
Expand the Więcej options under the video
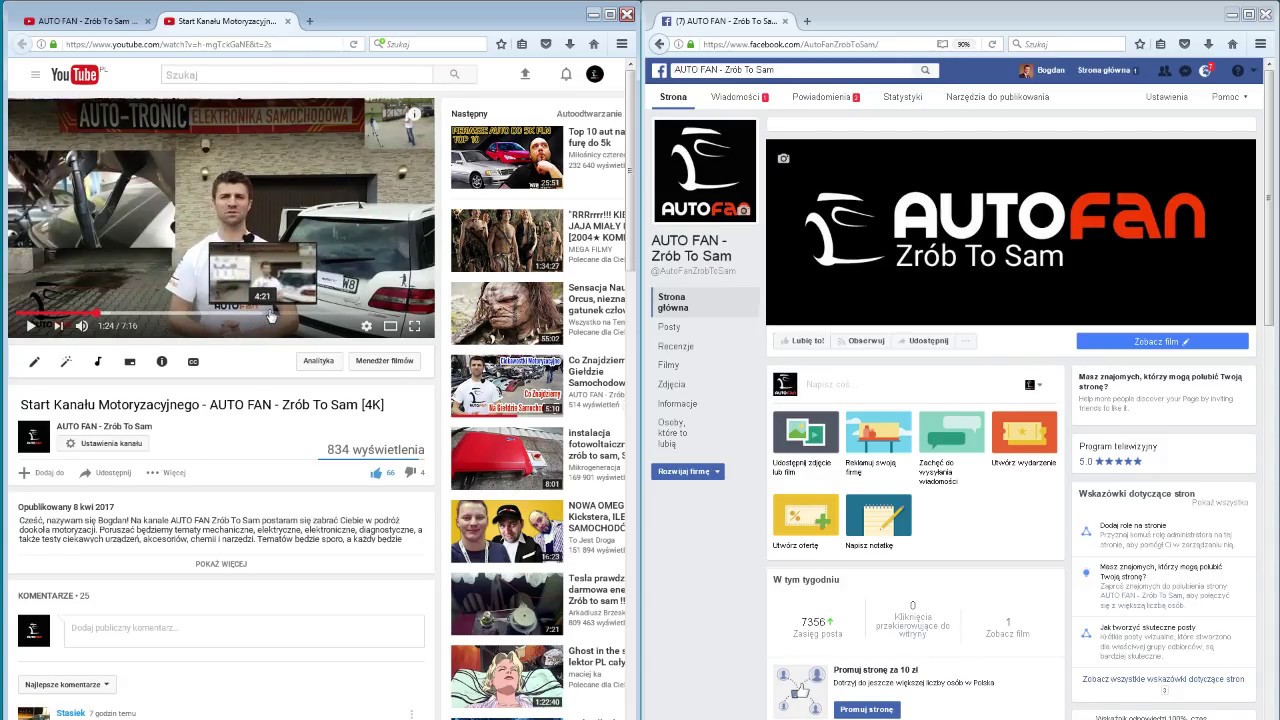coord(166,473)
